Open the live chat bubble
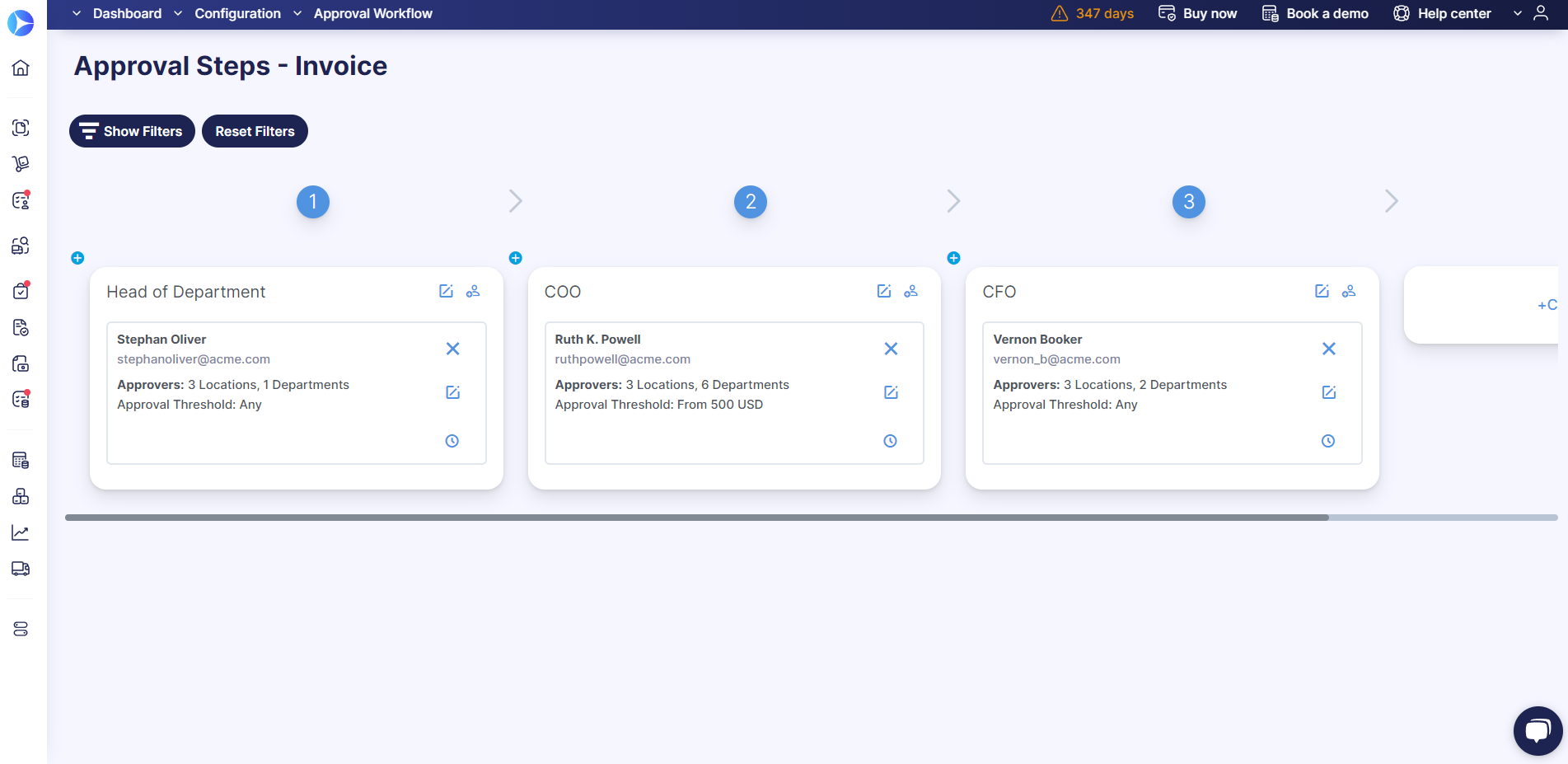The image size is (1568, 764). tap(1537, 730)
